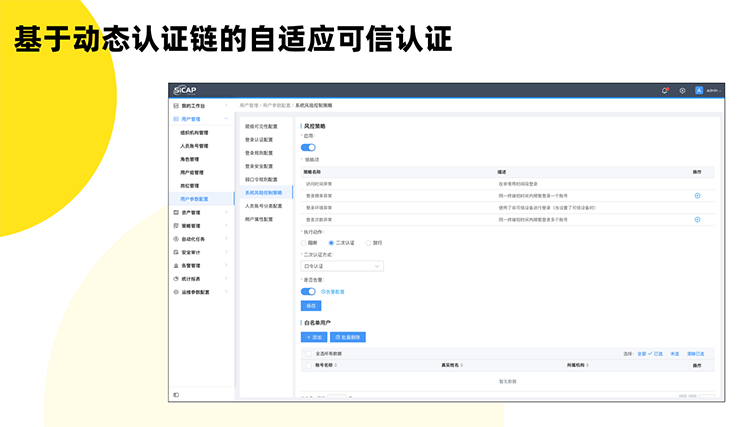Click the SiCAP logo
The height and width of the screenshot is (427, 750).
pyautogui.click(x=187, y=90)
